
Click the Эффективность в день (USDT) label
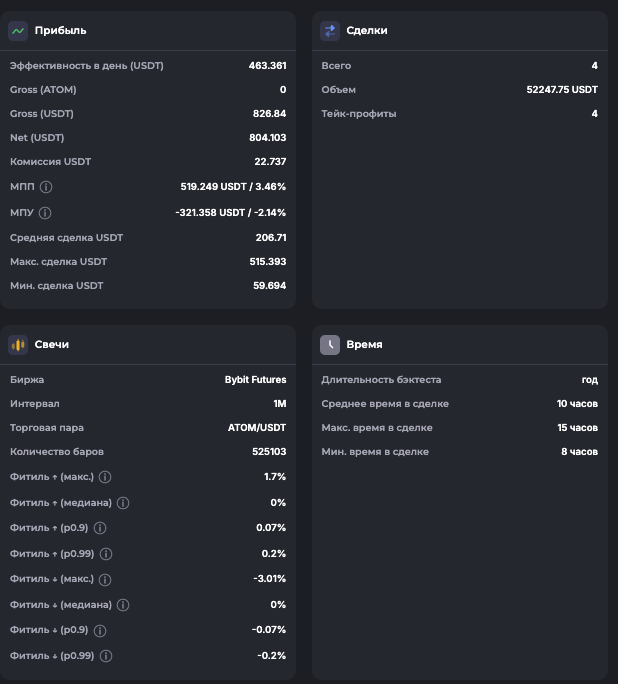click(x=86, y=66)
